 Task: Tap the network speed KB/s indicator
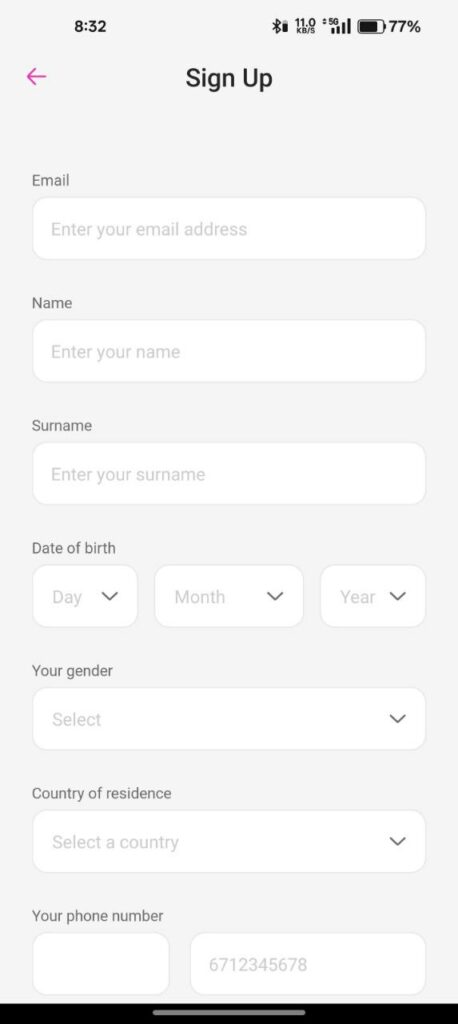(305, 26)
